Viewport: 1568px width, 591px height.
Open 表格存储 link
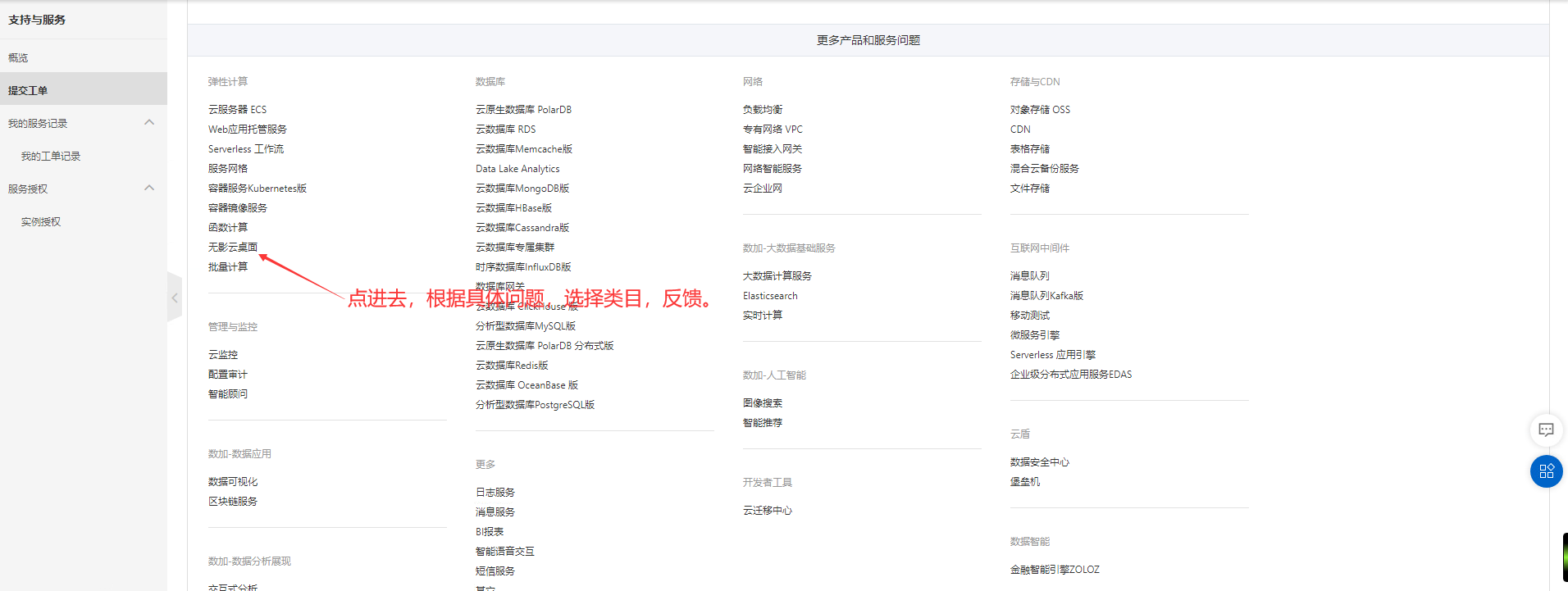(1030, 148)
